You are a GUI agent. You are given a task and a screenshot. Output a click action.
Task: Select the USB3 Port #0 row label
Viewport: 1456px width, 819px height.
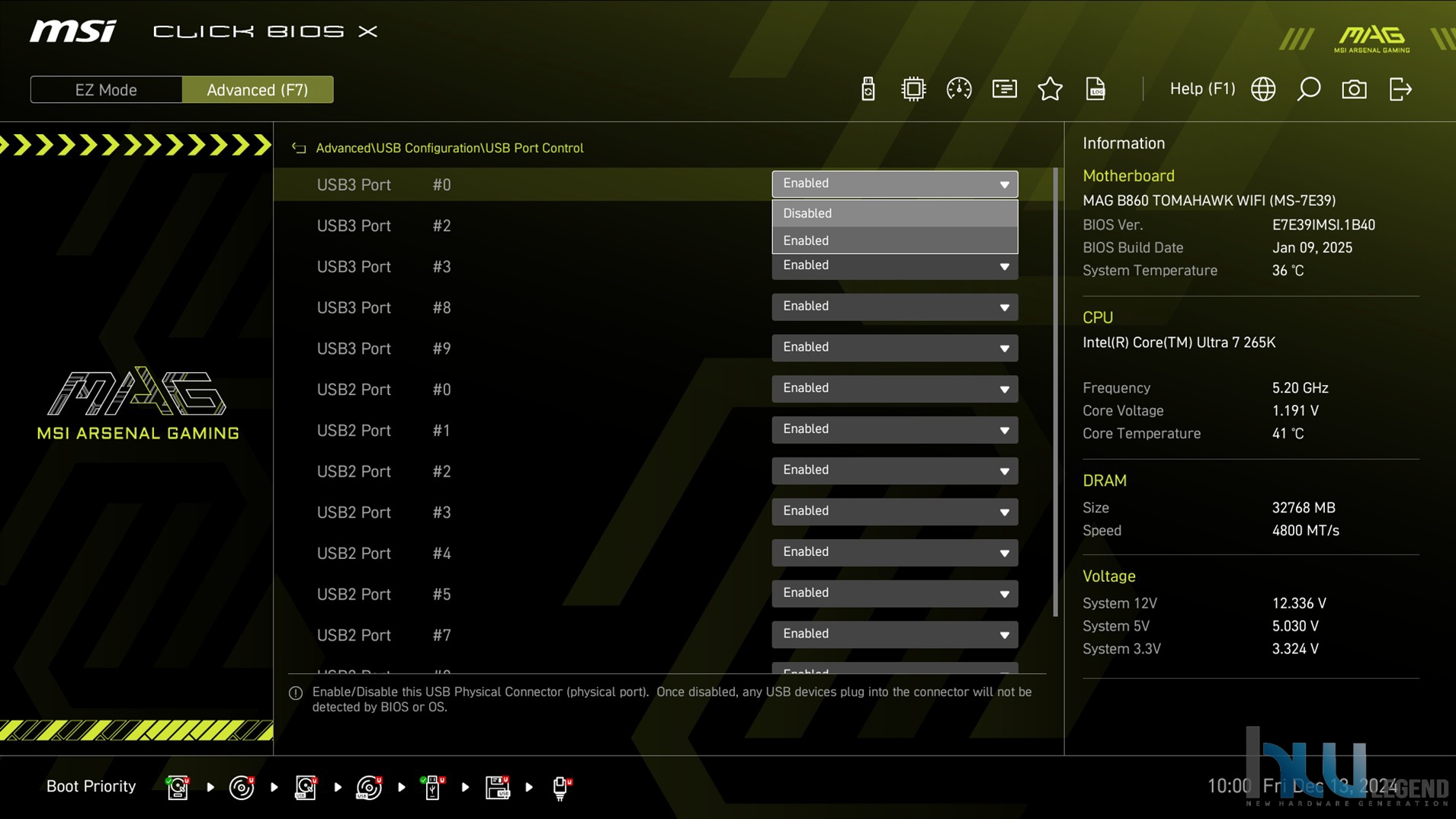pyautogui.click(x=383, y=185)
